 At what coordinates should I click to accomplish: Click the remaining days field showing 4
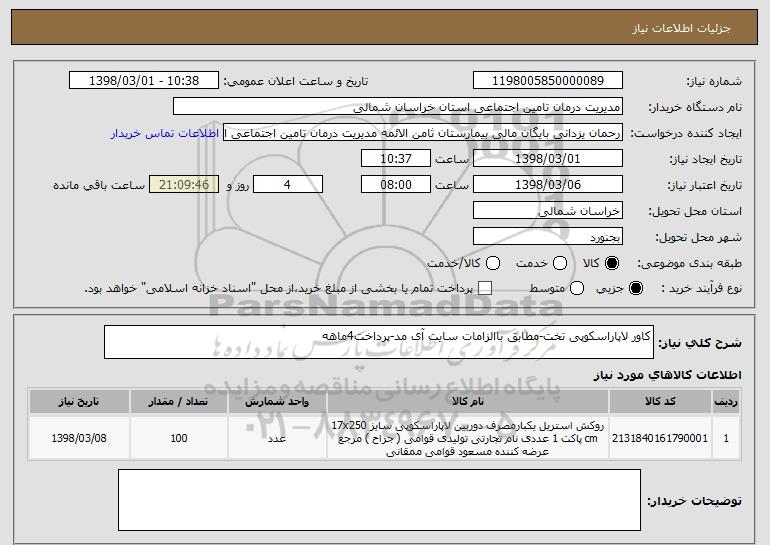288,185
